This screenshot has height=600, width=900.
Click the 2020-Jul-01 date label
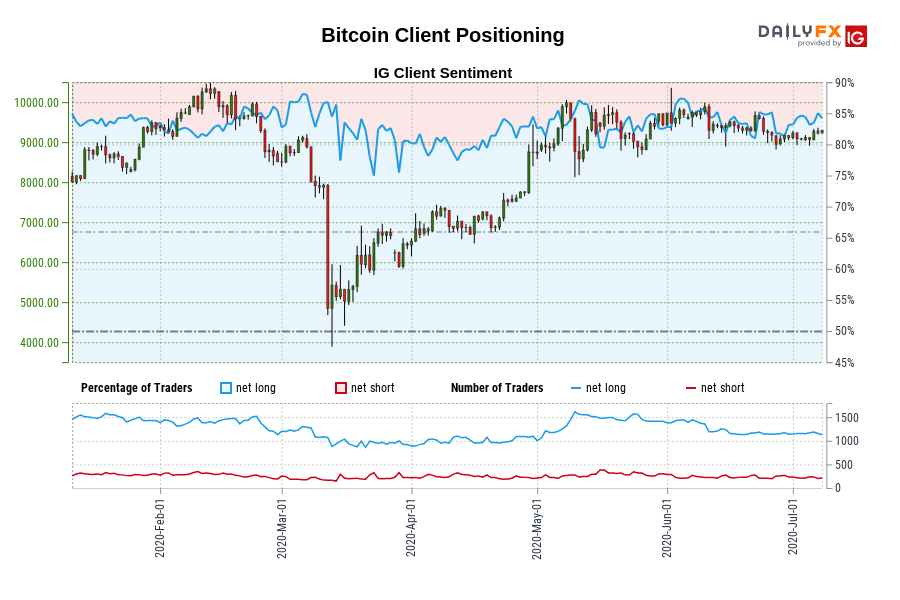pyautogui.click(x=793, y=527)
